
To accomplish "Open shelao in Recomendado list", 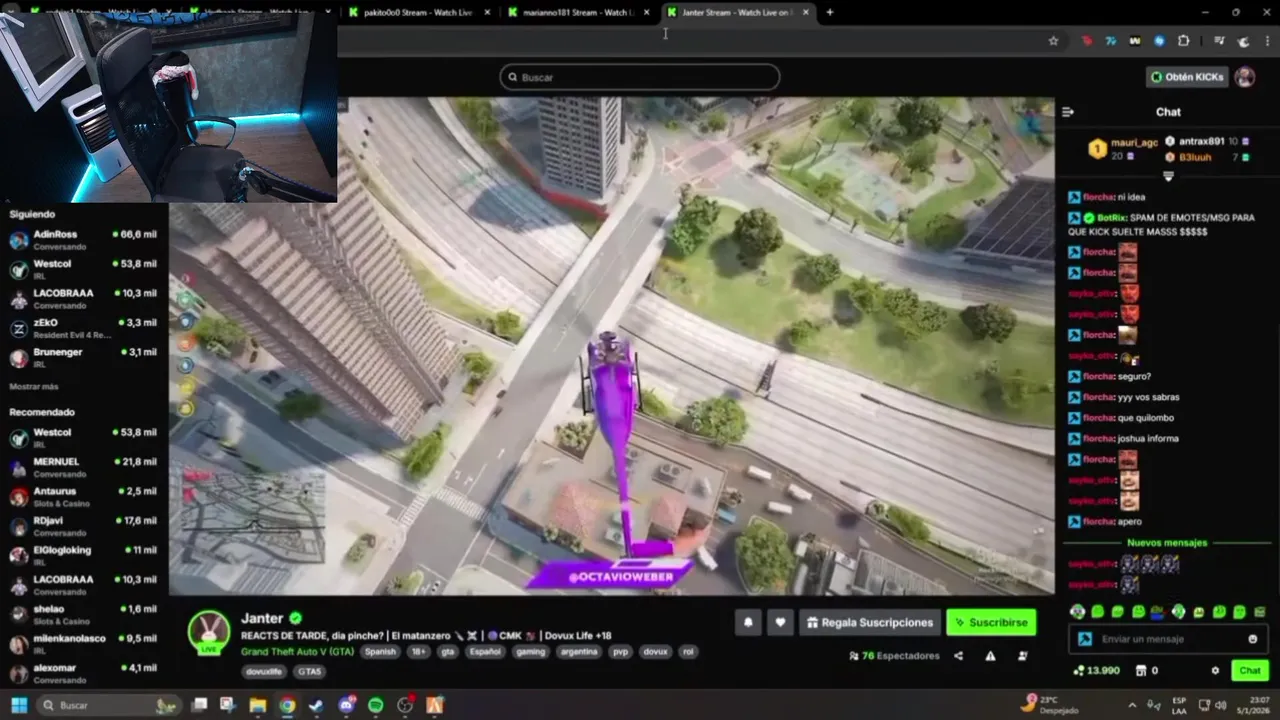I will [x=83, y=614].
